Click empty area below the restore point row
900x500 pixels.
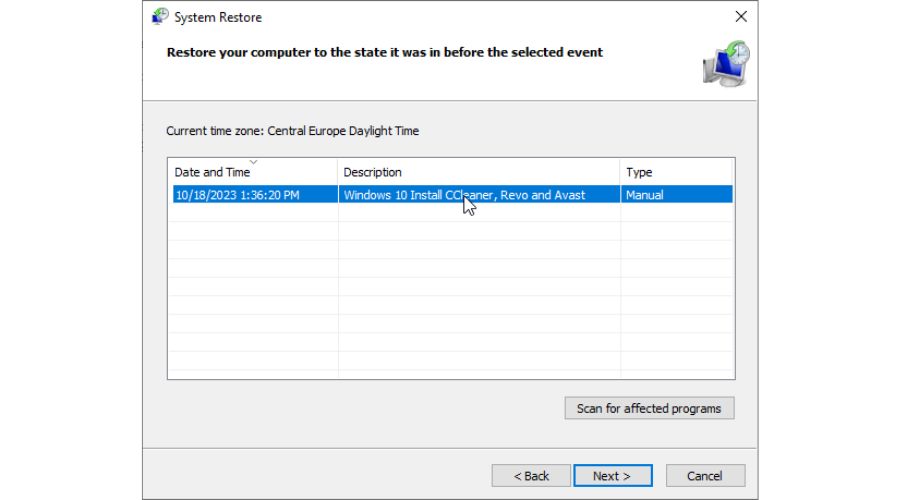[450, 290]
